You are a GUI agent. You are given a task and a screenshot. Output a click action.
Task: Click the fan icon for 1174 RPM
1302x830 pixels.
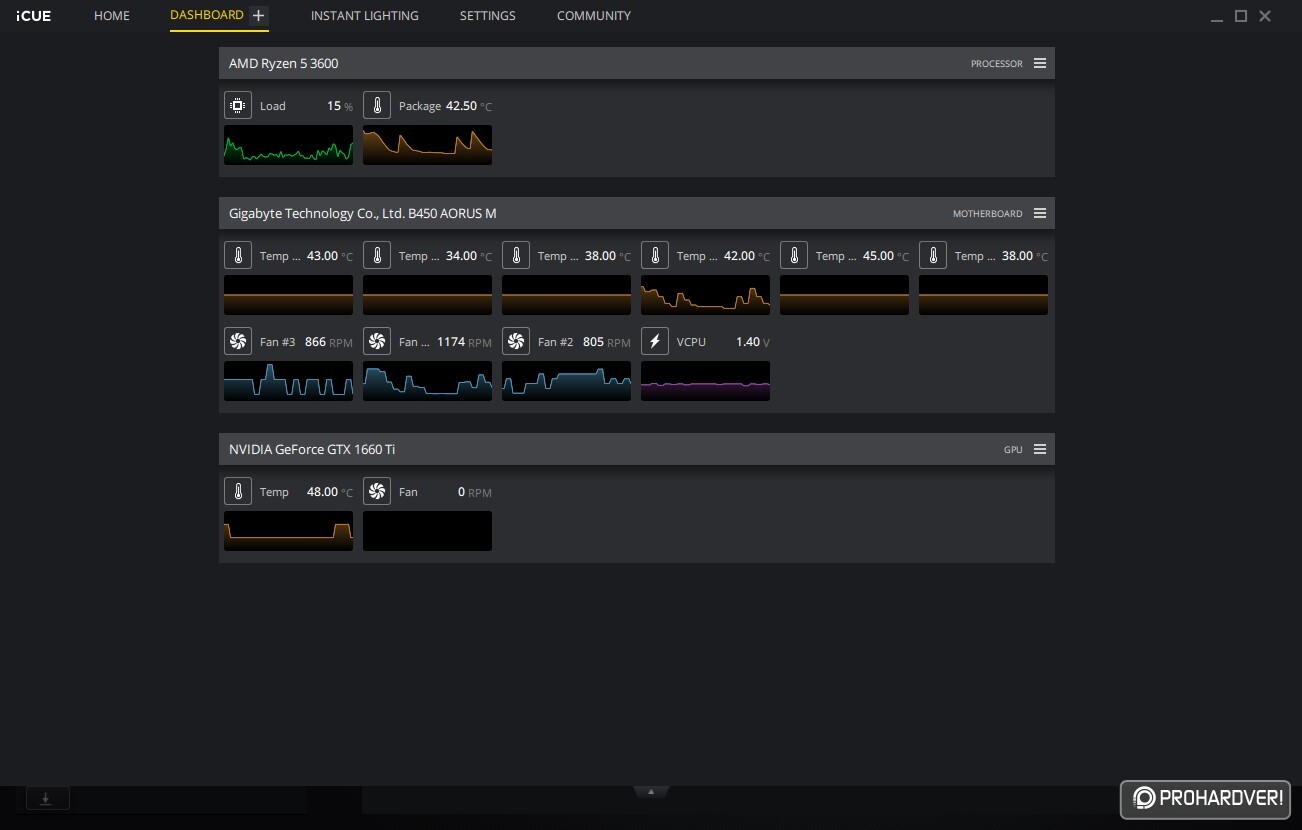point(377,341)
